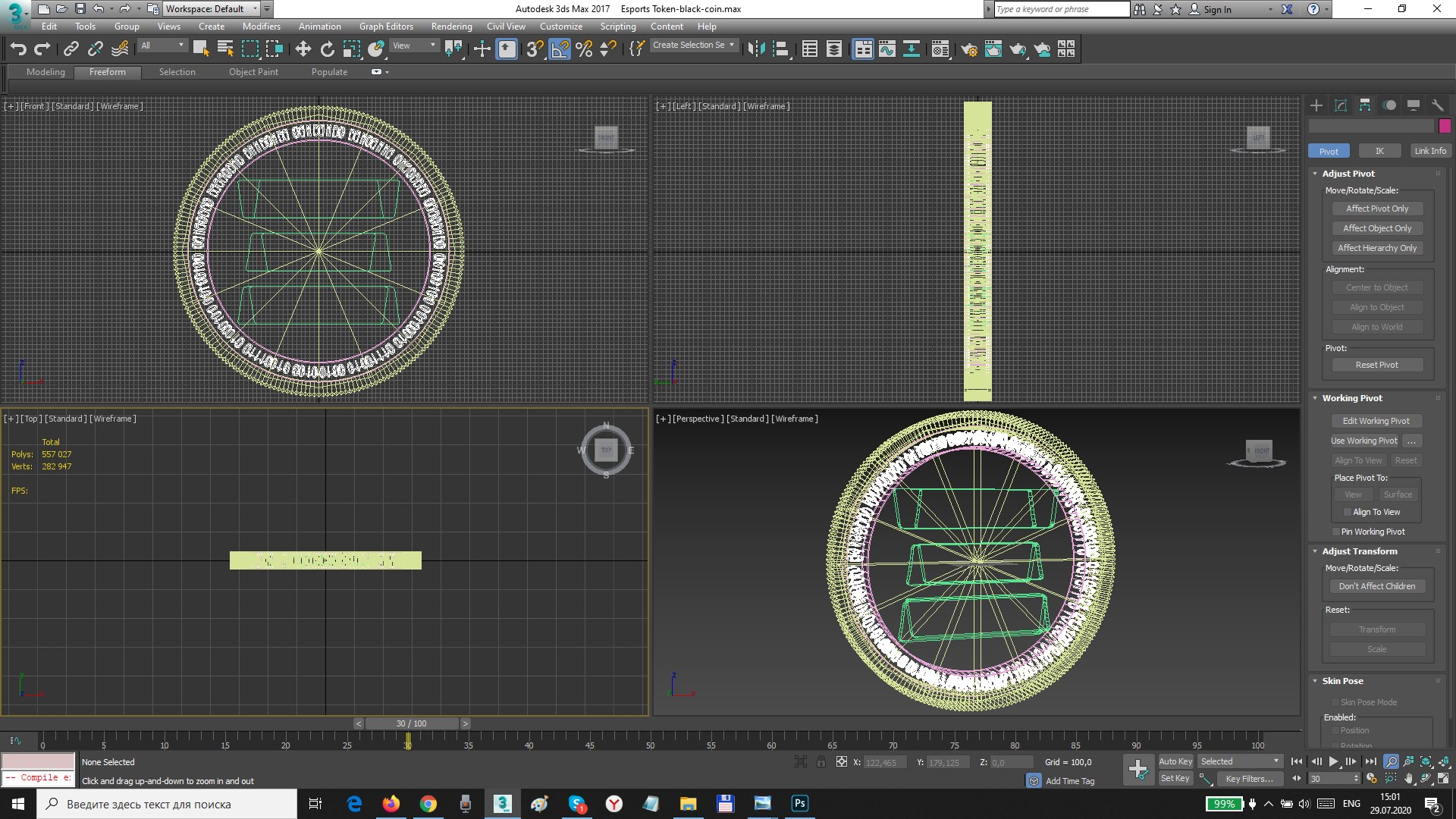Click Zoom Extents All icon

tap(1444, 761)
